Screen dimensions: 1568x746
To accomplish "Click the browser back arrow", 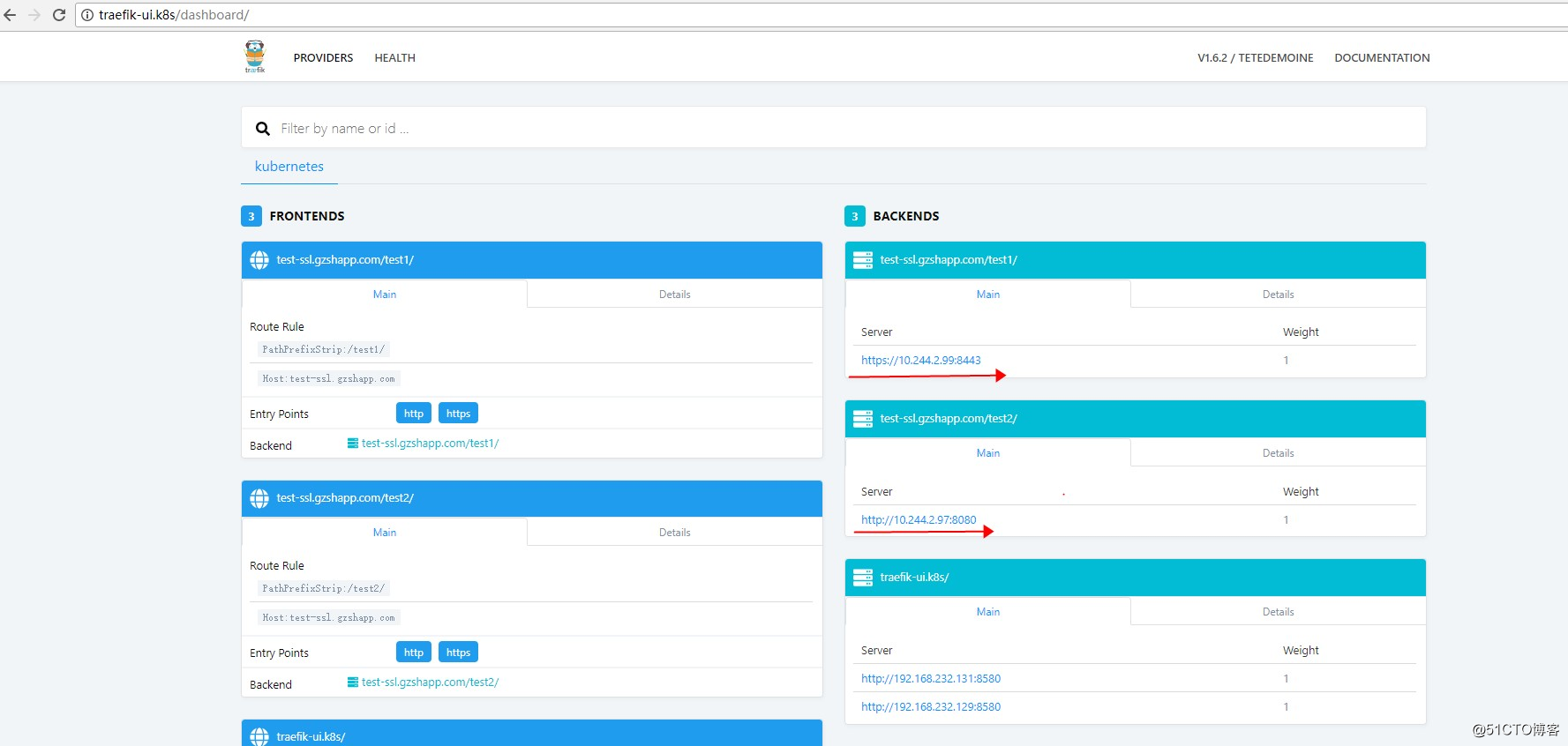I will pyautogui.click(x=11, y=15).
